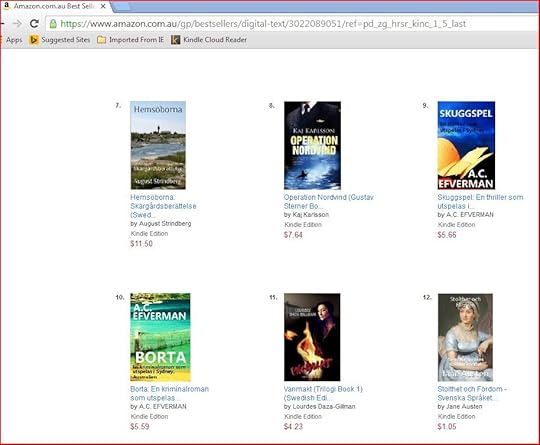Click the $5.59 price
The image size is (540, 445).
[140, 426]
